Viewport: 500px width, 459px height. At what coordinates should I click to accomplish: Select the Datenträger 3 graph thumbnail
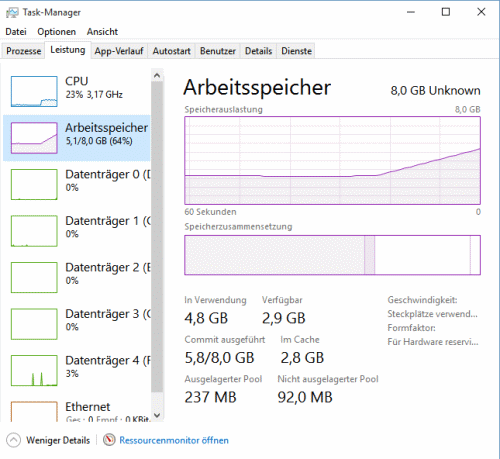pyautogui.click(x=34, y=324)
